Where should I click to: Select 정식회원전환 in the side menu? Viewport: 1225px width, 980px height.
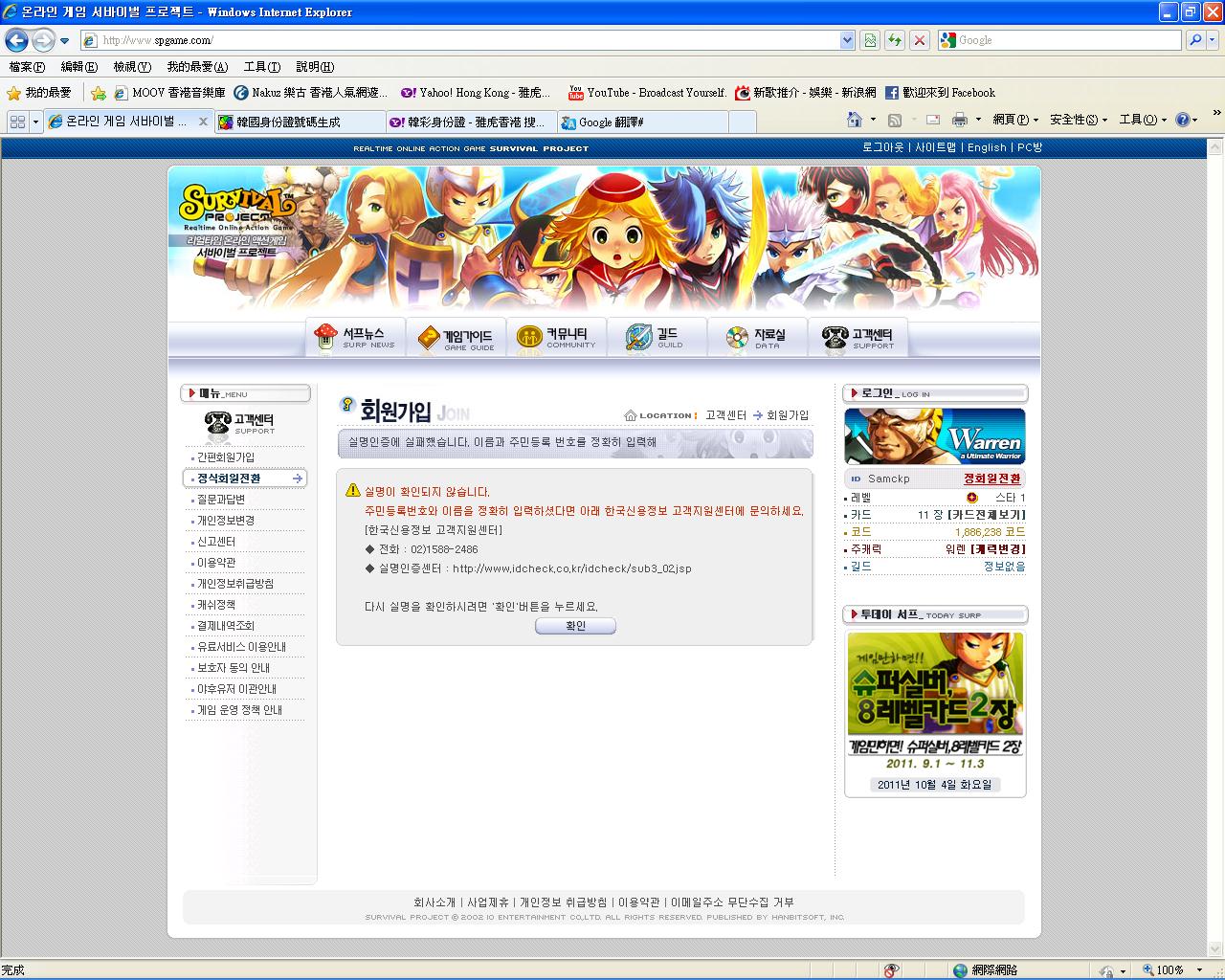click(245, 479)
